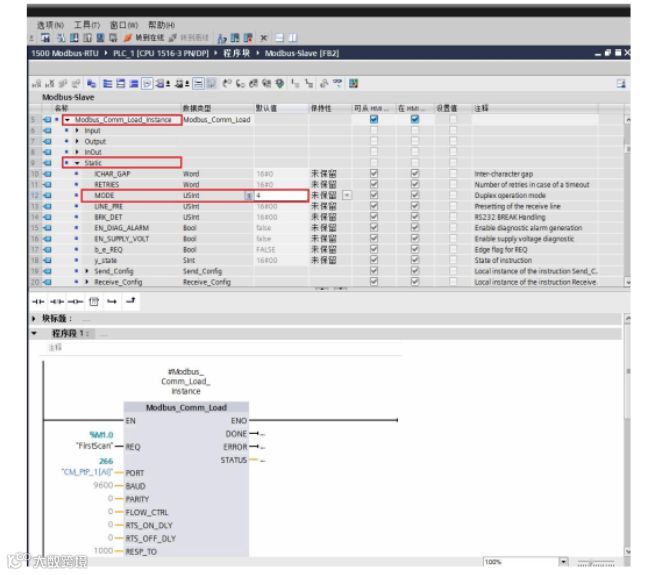Click the grayed go offline icon
659x575 pixels.
(x=172, y=38)
